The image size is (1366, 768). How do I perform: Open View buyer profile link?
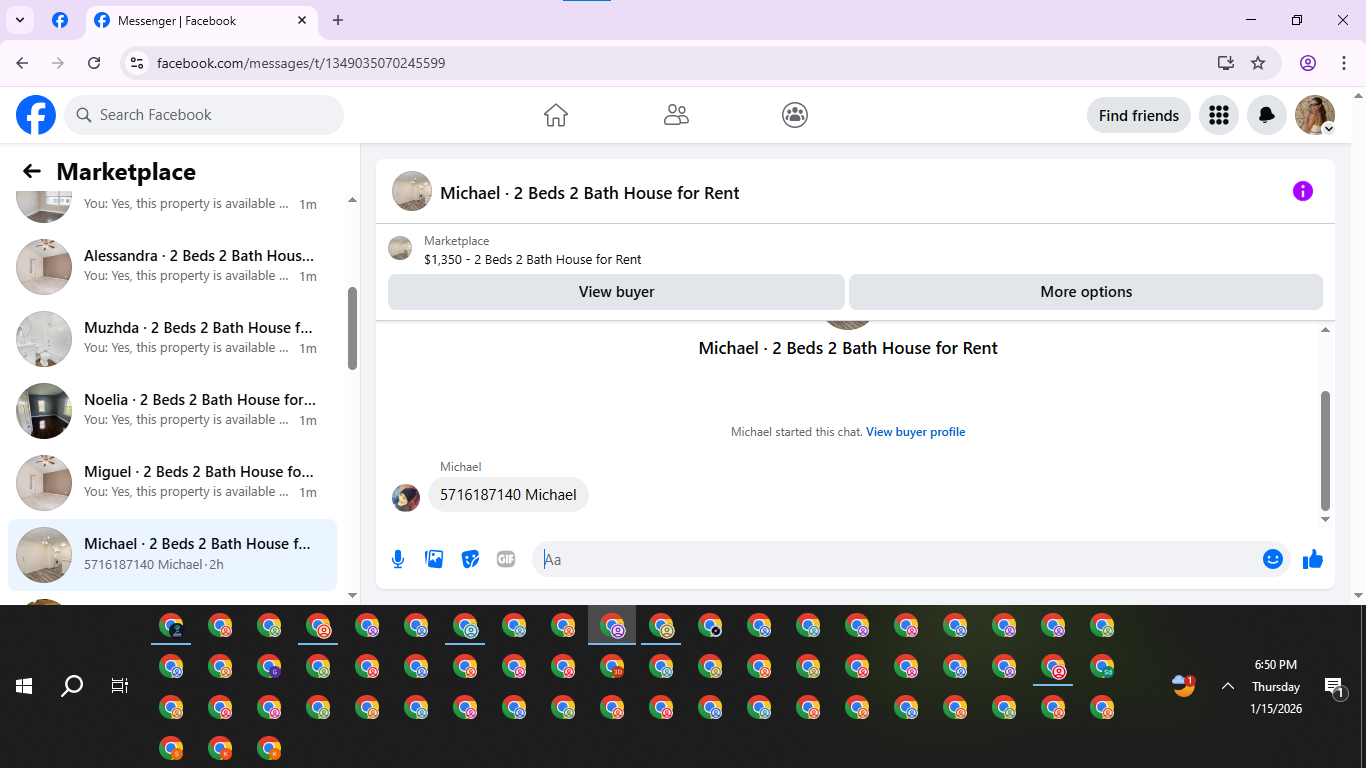(916, 432)
